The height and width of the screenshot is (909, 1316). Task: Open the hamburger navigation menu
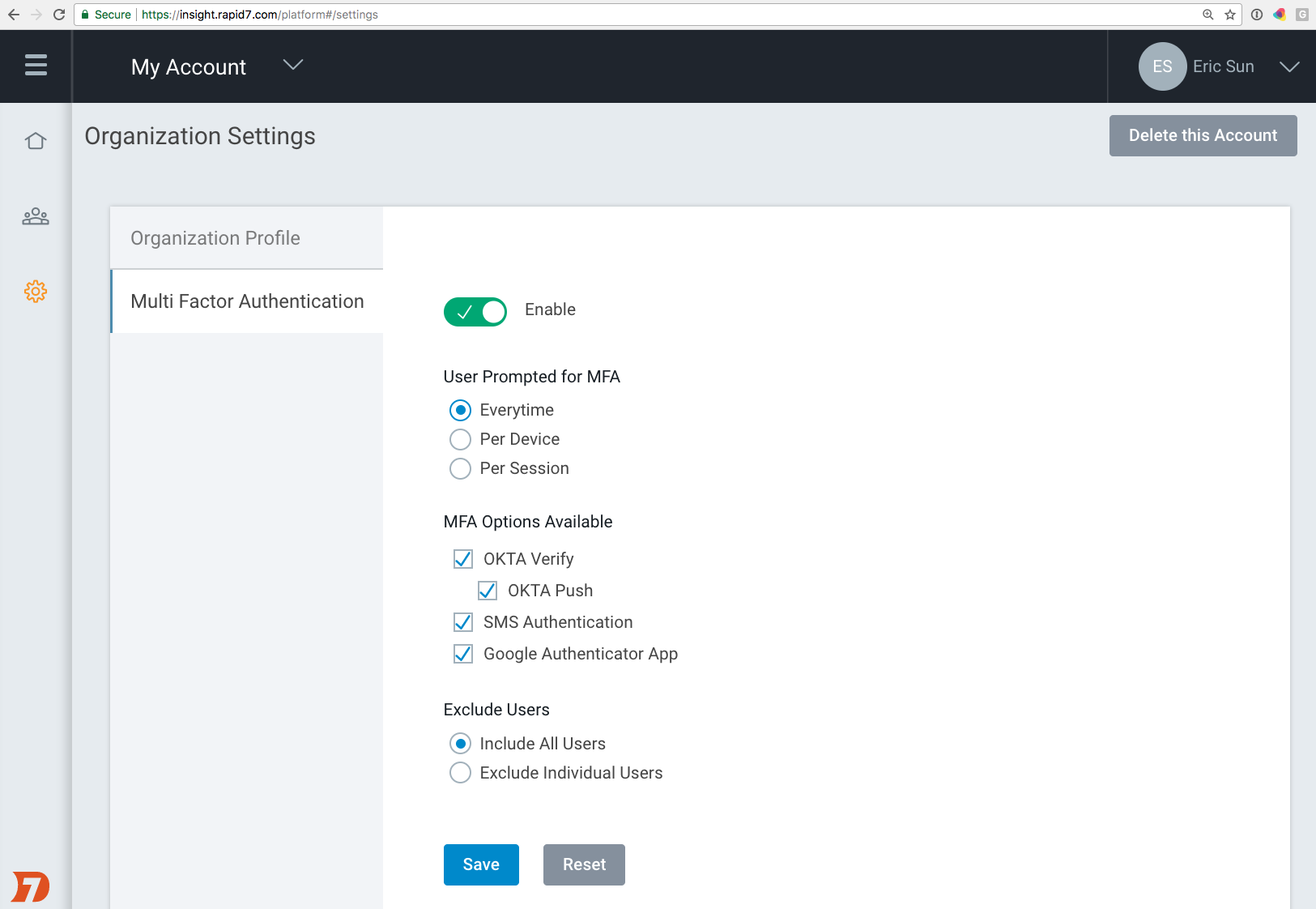point(36,65)
